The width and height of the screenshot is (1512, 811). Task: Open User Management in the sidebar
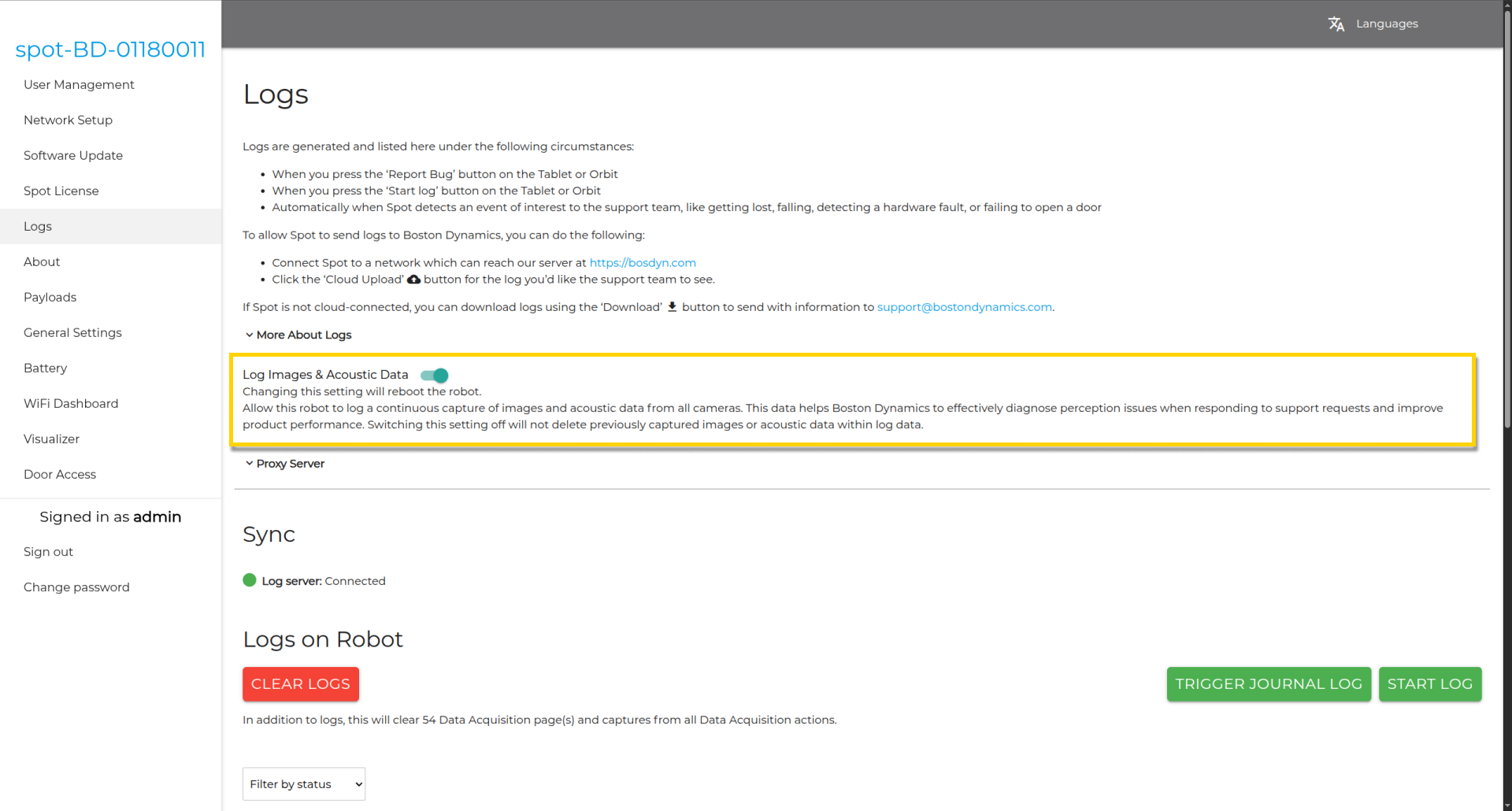(x=79, y=84)
